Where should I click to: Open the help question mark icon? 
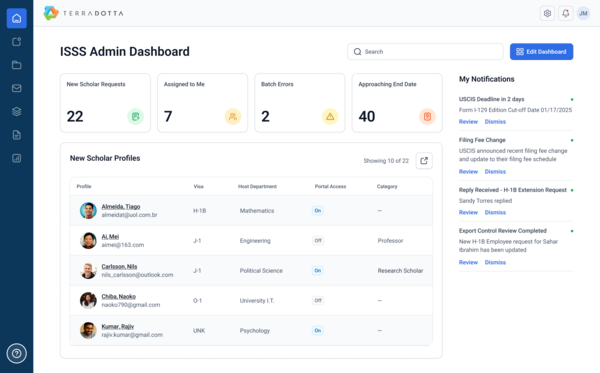(x=16, y=353)
